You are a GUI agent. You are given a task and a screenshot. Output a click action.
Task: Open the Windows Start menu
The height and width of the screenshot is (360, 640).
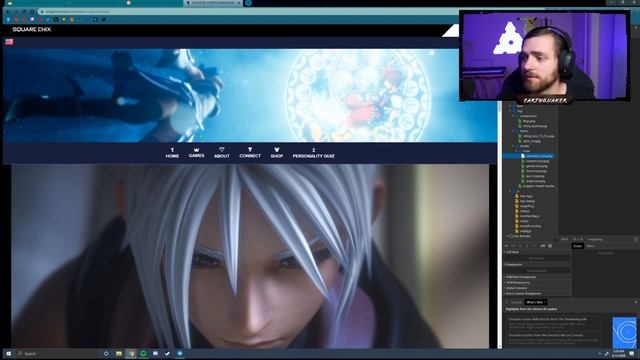pos(8,353)
